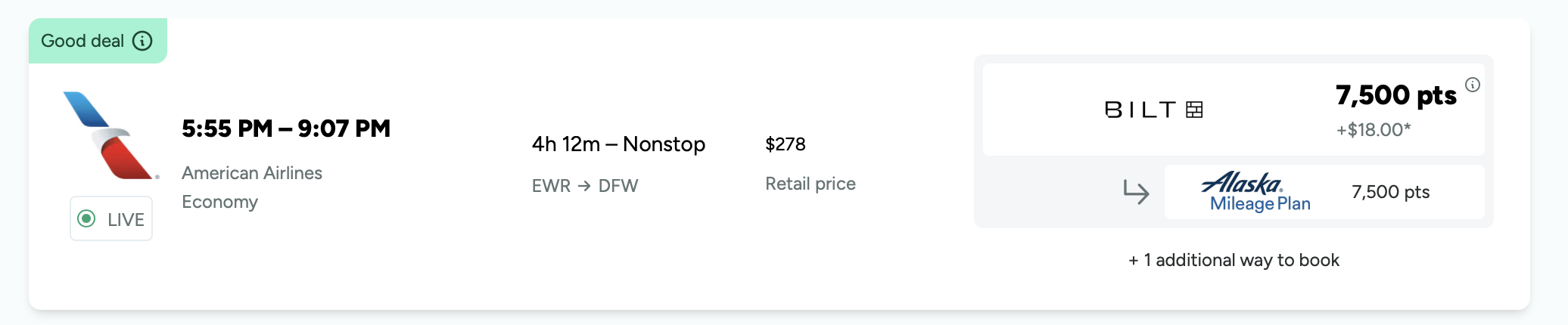The image size is (1568, 325).
Task: Click the EWR → DFW route text
Action: coord(585,186)
